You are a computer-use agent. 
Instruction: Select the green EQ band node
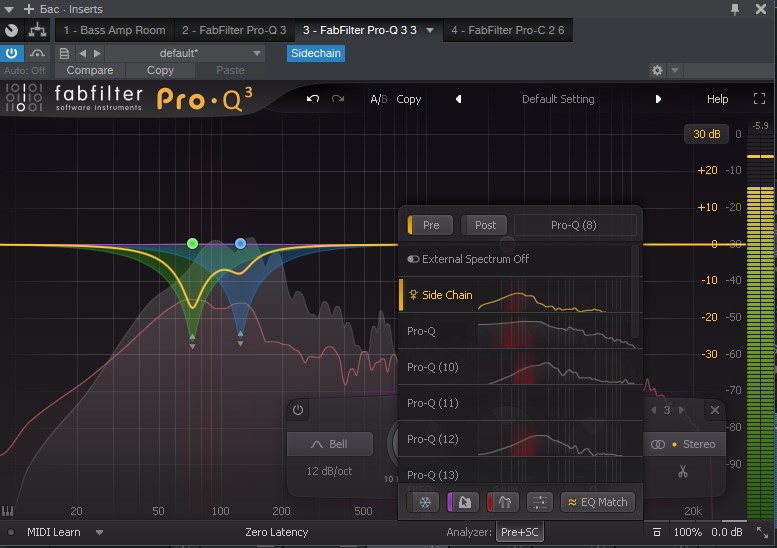coord(192,243)
